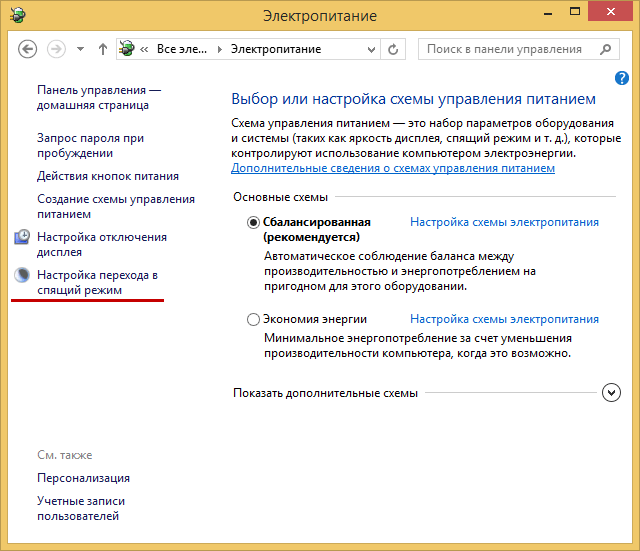Screen dimensions: 640x551
Task: Open Дополнительные сведения о схемах link
Action: click(x=392, y=169)
